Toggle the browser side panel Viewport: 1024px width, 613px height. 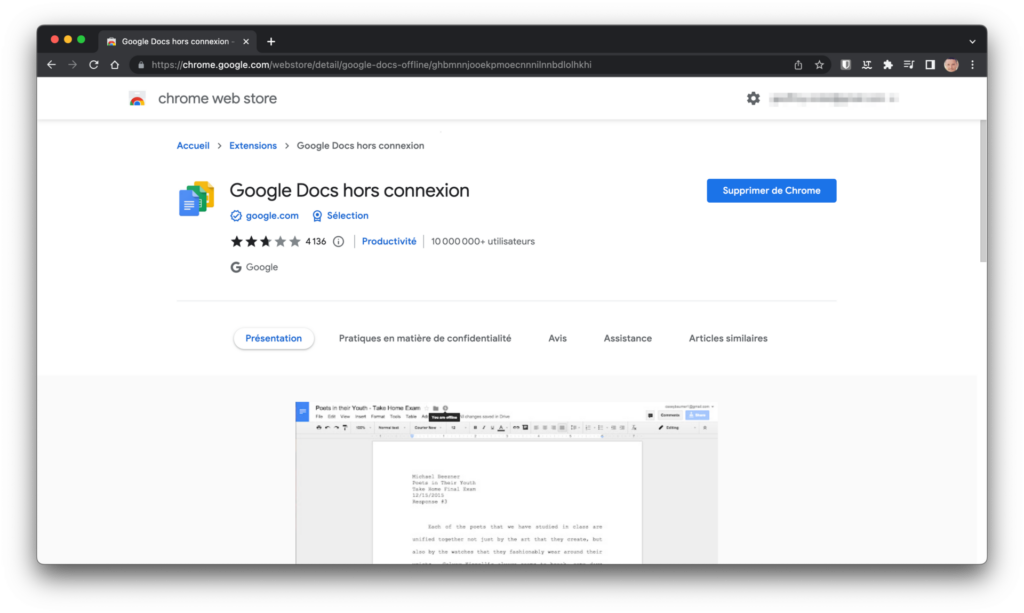(x=929, y=65)
